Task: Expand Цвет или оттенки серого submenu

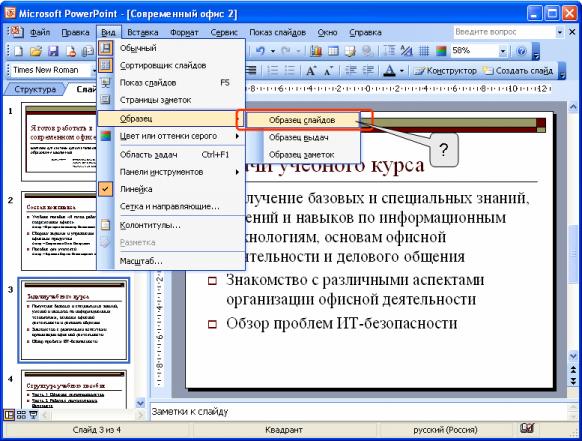Action: click(x=171, y=136)
